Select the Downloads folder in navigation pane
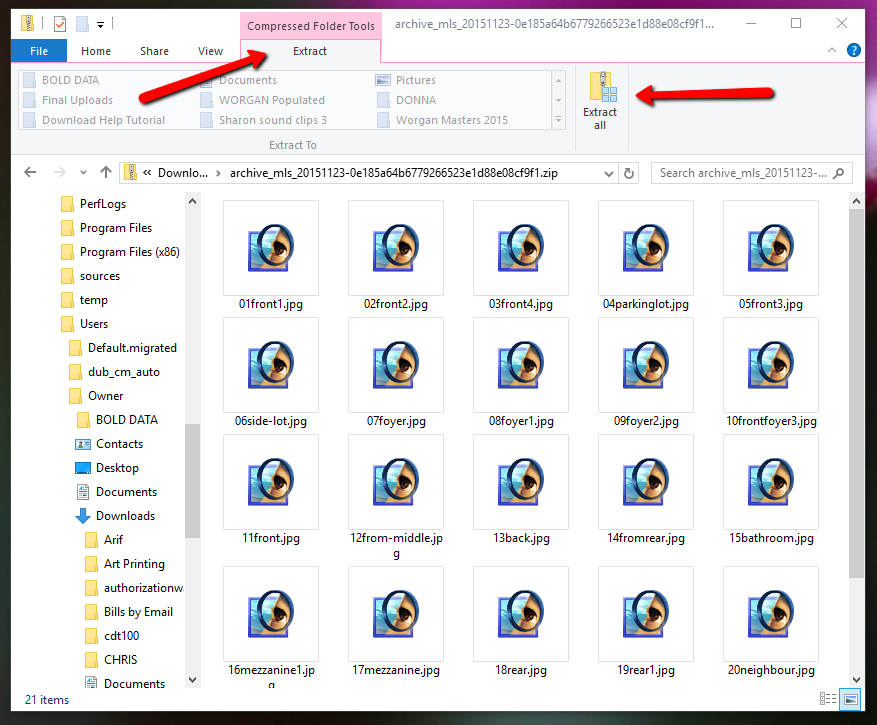The image size is (877, 725). (125, 516)
